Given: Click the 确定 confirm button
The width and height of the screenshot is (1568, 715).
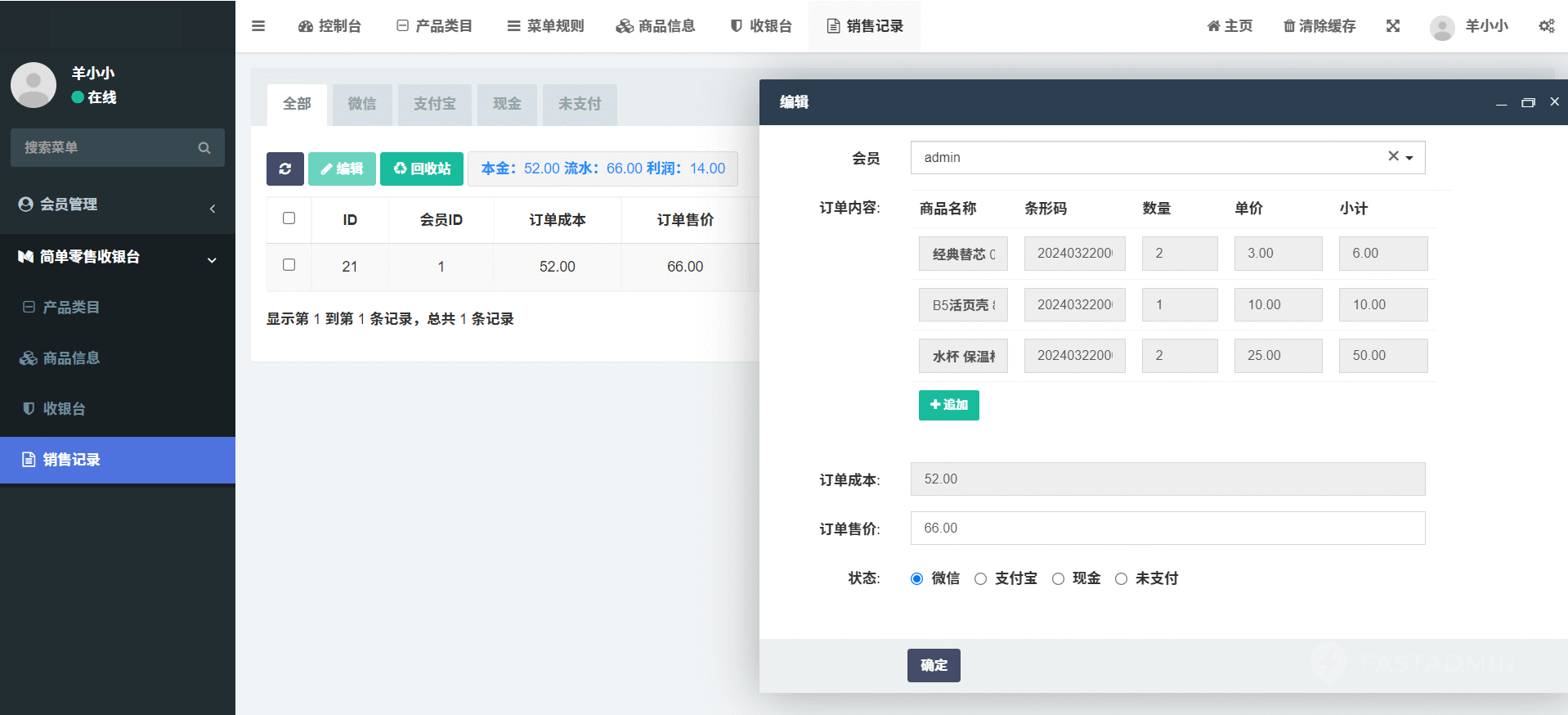Looking at the screenshot, I should coord(934,666).
